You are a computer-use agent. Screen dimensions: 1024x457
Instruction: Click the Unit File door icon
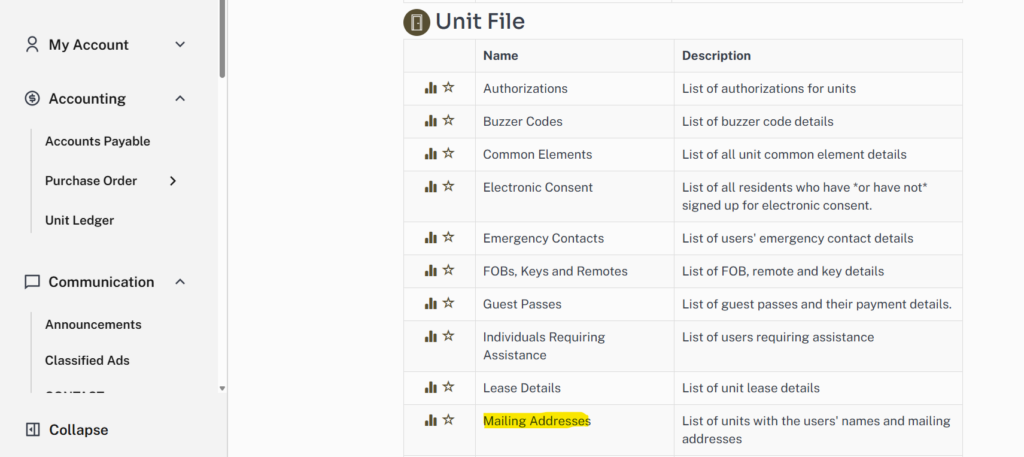pos(416,22)
